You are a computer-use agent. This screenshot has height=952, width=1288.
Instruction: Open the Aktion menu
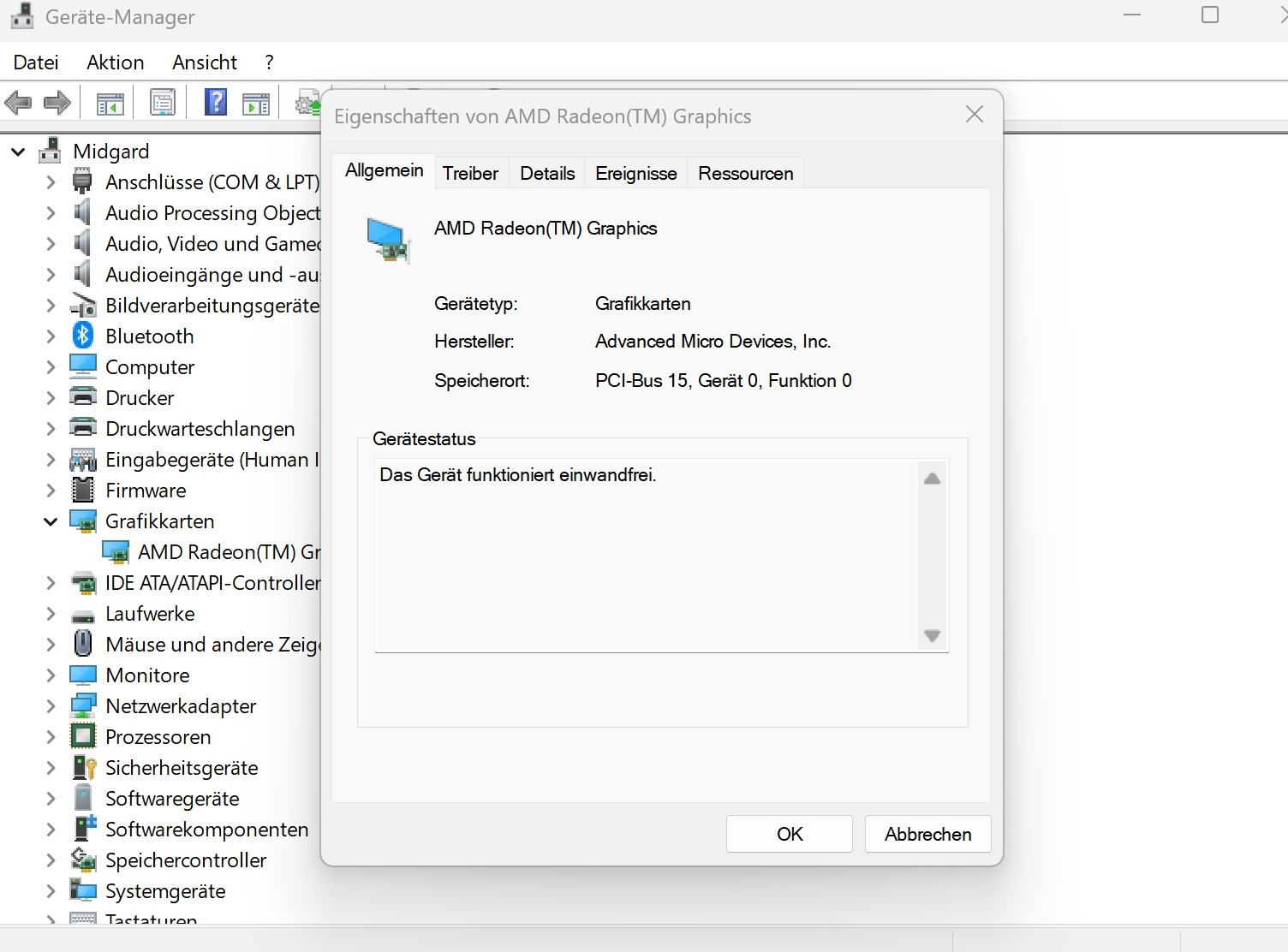point(115,62)
